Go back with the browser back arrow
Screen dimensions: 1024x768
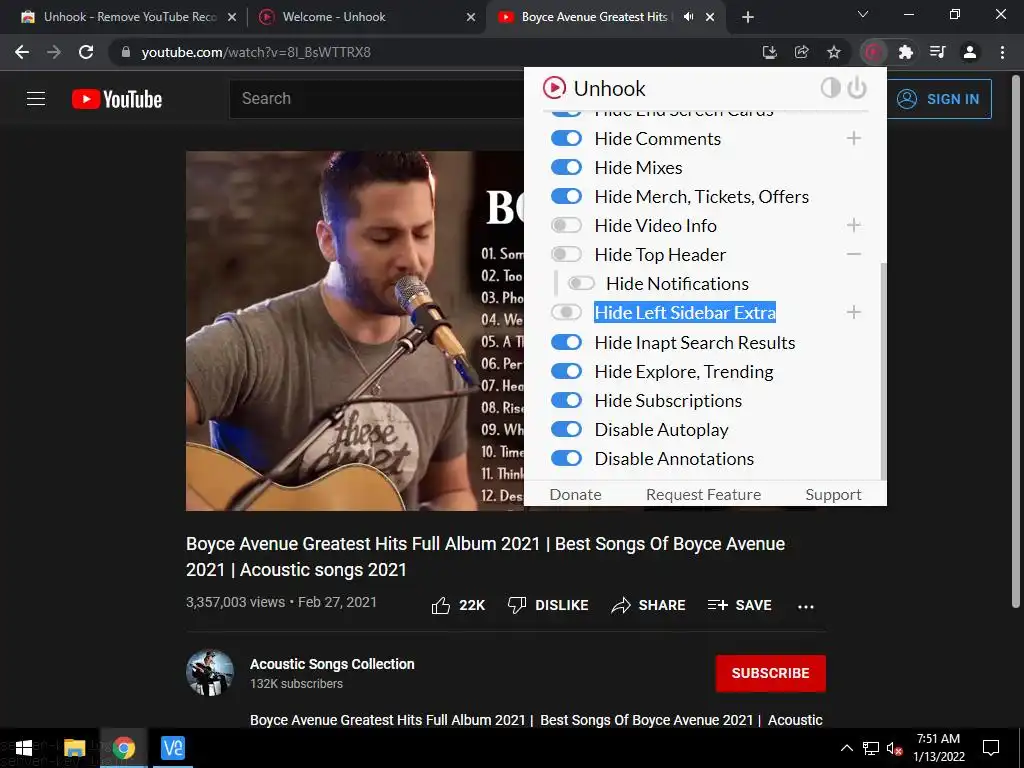(22, 52)
